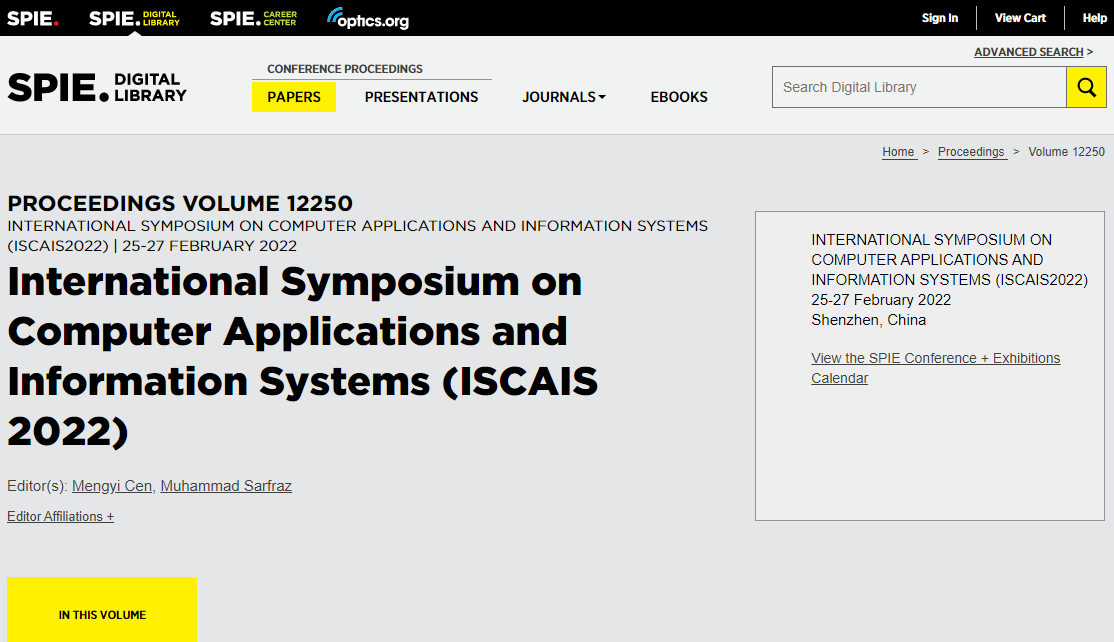Navigate to Proceedings breadcrumb
1114x642 pixels.
tap(972, 152)
